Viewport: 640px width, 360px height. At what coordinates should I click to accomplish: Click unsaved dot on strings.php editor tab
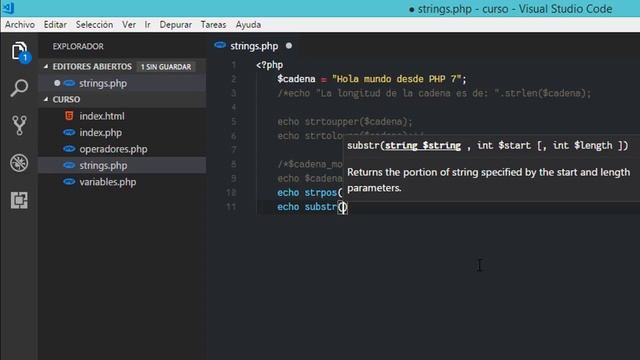(x=289, y=46)
